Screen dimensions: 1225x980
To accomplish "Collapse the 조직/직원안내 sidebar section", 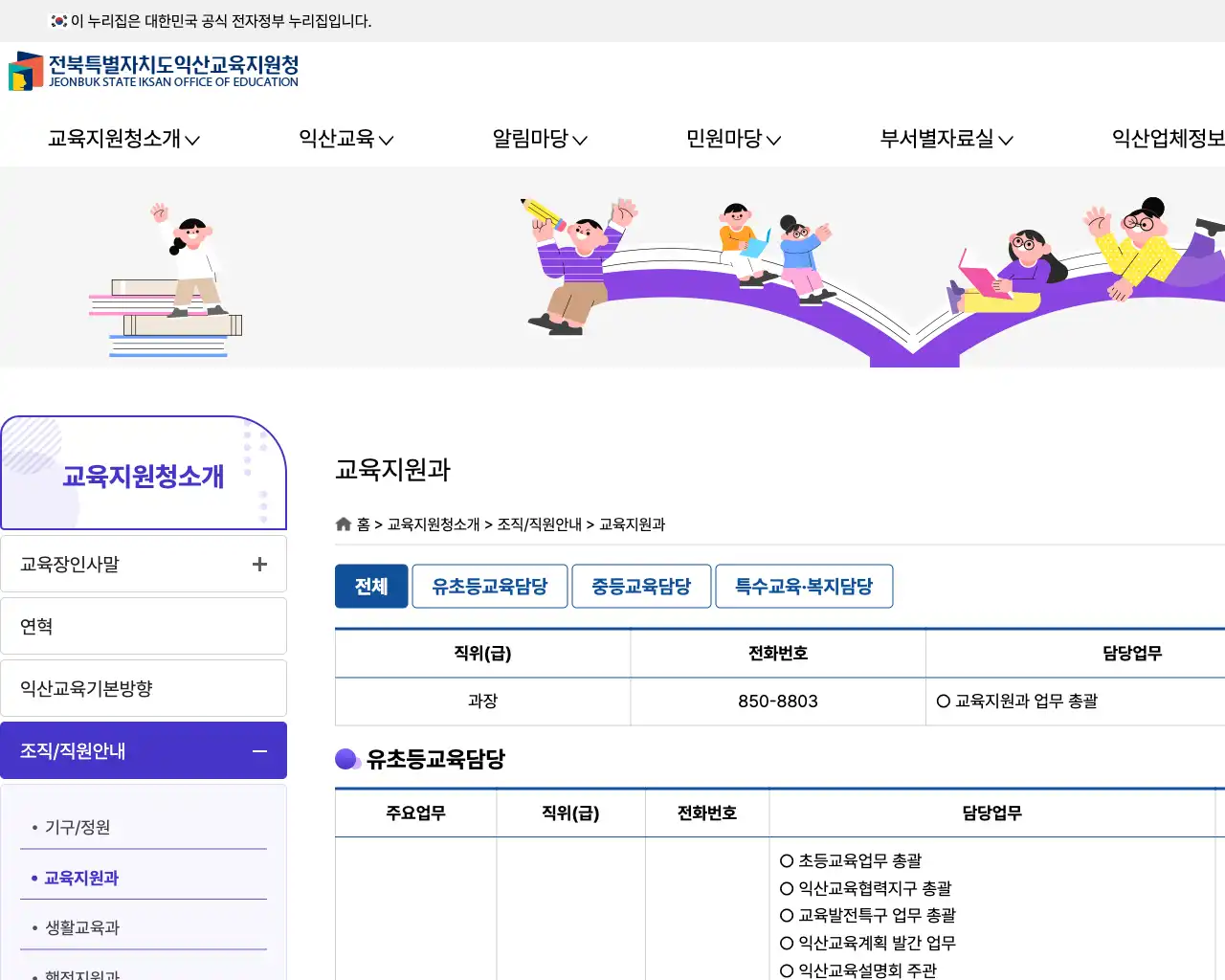I will click(x=258, y=751).
